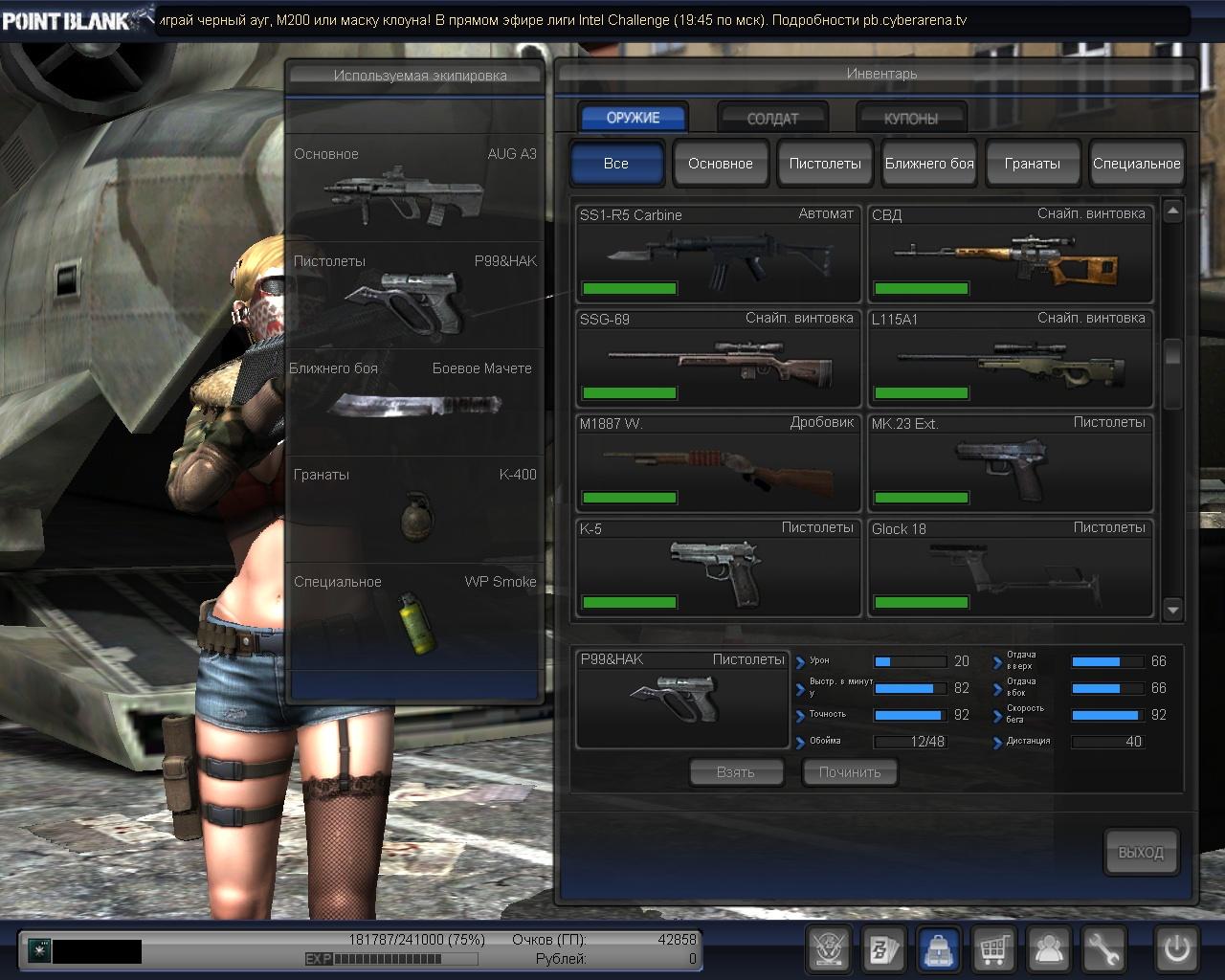Select the equipped WP Smoke special slot
The image size is (1225, 980).
point(415,616)
